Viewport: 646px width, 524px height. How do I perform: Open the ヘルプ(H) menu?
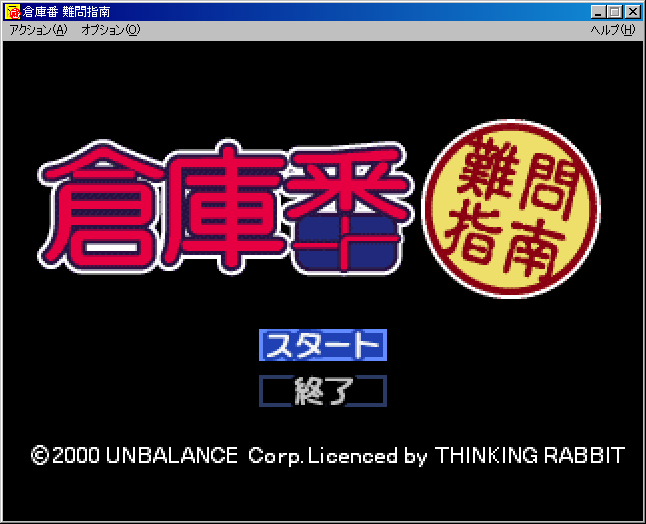coord(612,30)
